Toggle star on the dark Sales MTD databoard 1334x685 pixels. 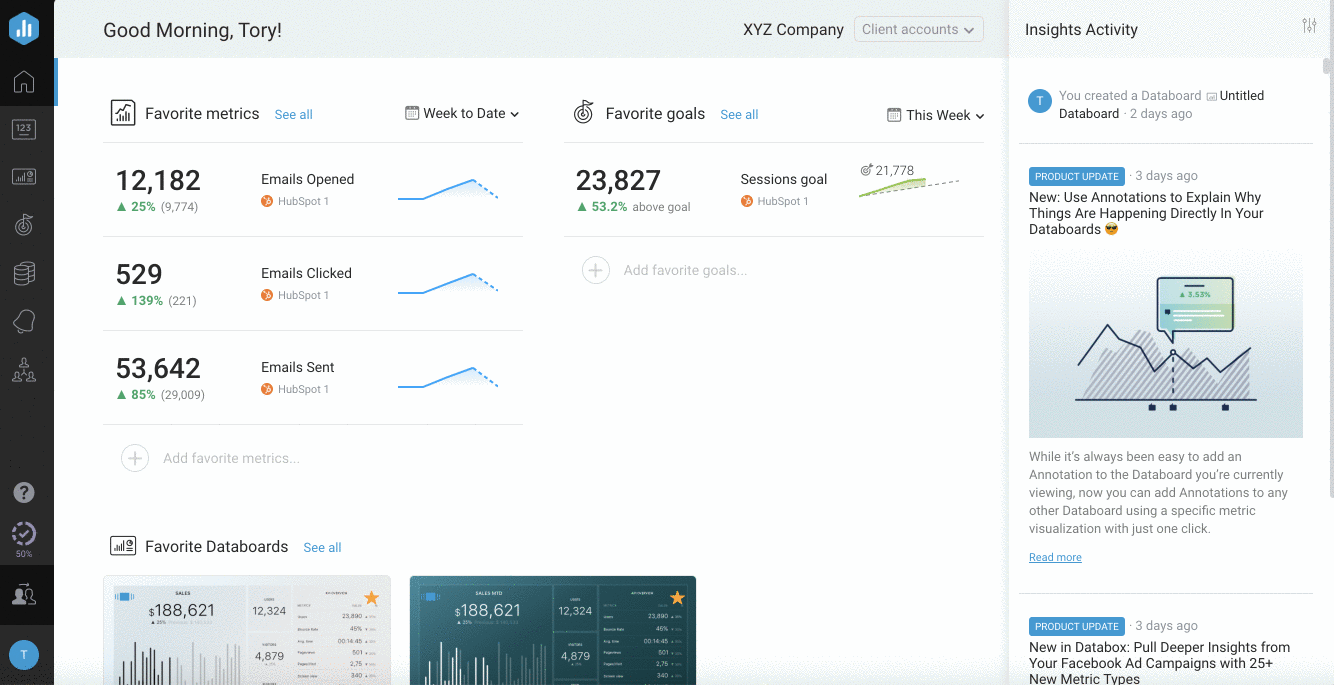point(677,598)
